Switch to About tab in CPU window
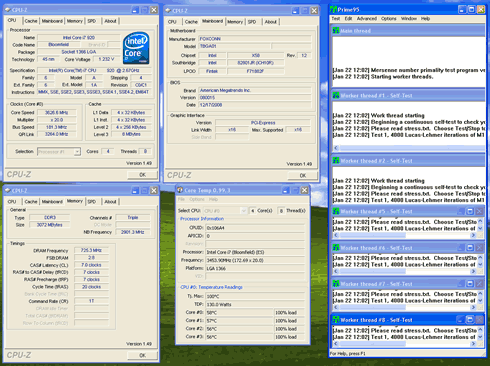The width and height of the screenshot is (490, 366). click(x=110, y=21)
